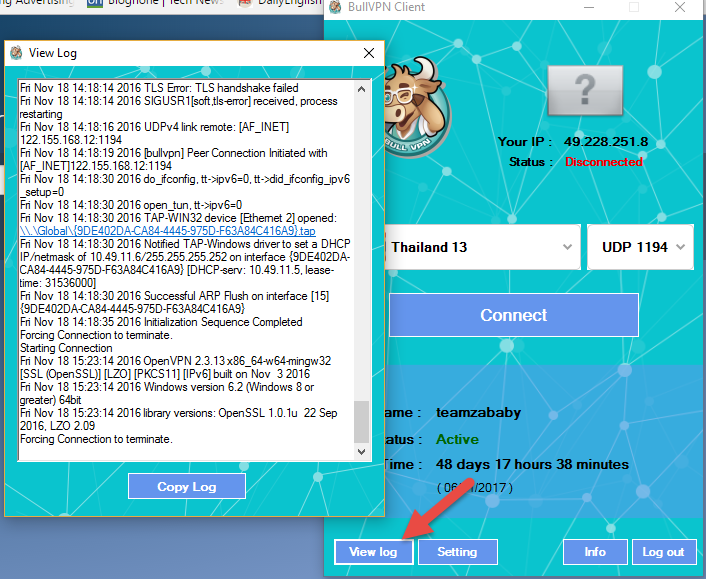Click the big Connect button
Viewport: 706px width, 579px height.
pyautogui.click(x=514, y=315)
